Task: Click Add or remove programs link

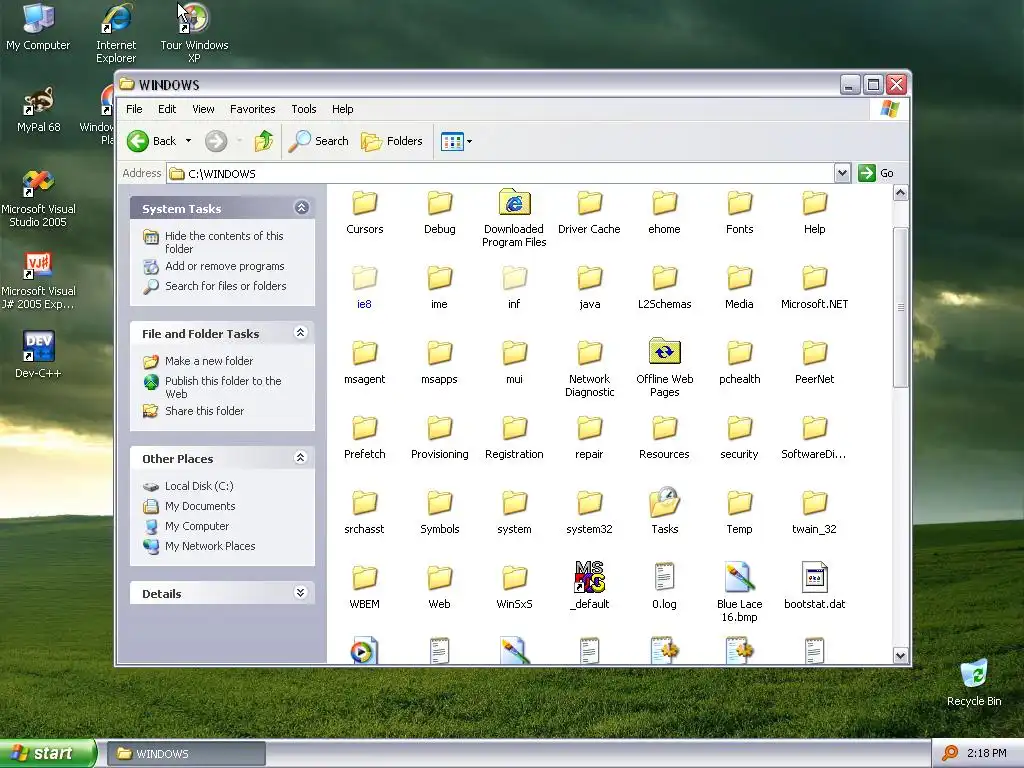Action: pos(225,266)
